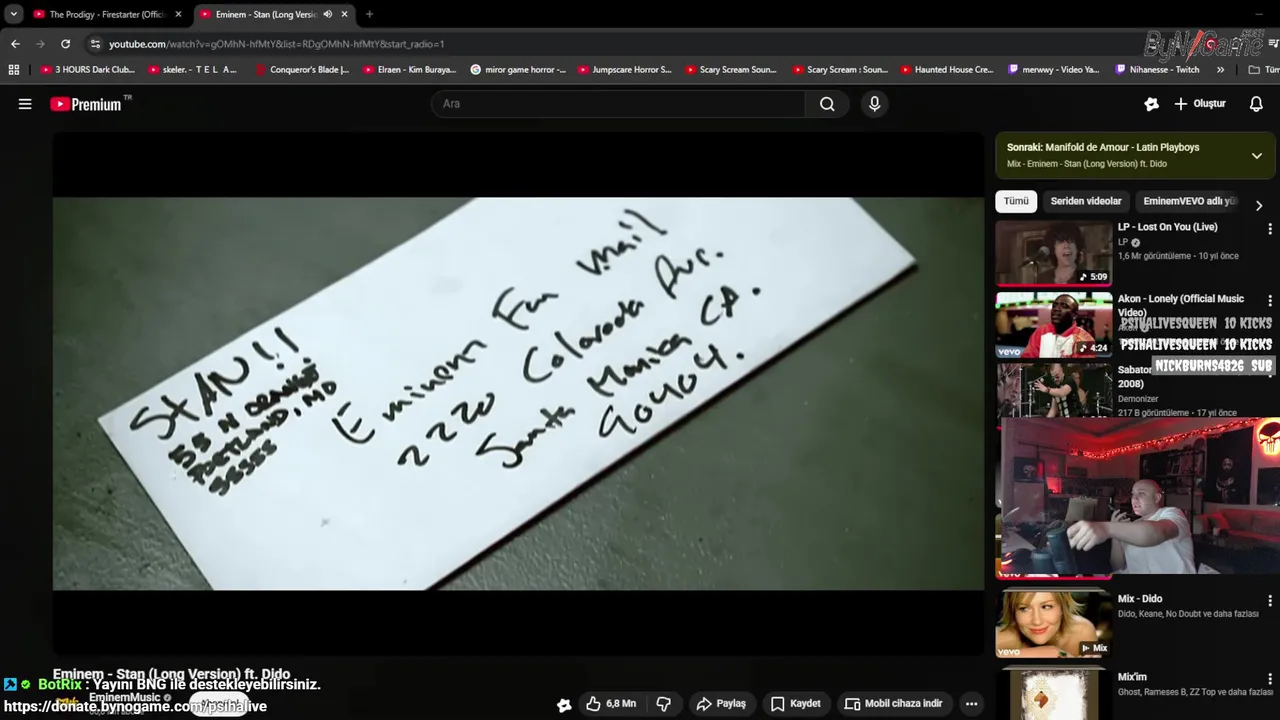Open Akon - Lonely video thumbnail

tap(1054, 324)
